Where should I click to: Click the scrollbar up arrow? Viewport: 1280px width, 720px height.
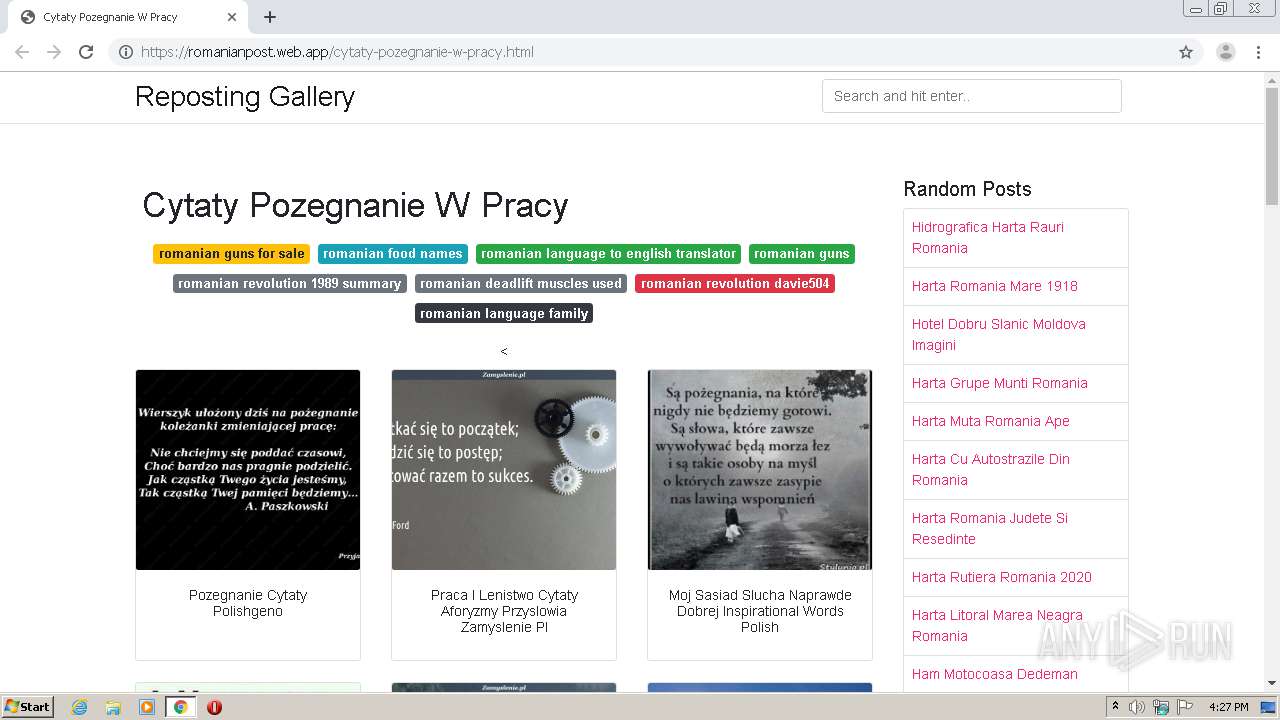pos(1272,79)
